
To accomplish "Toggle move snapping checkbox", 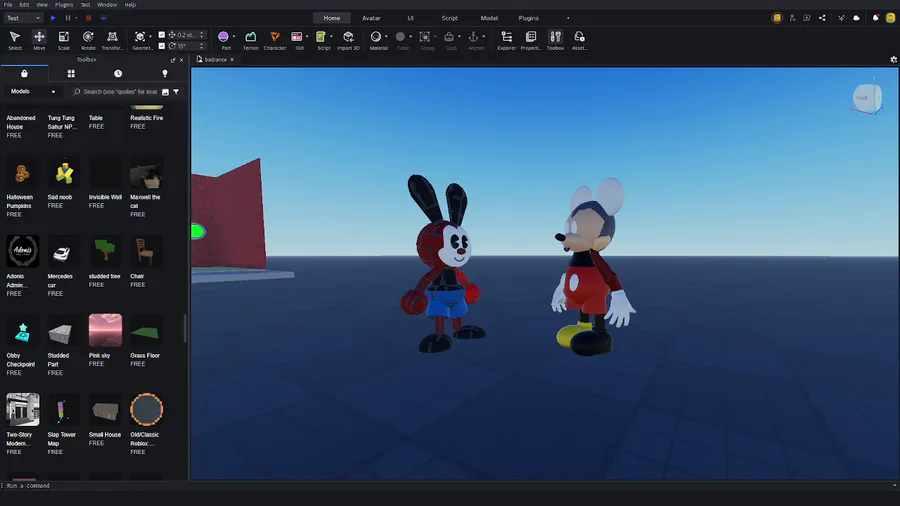I will point(161,35).
